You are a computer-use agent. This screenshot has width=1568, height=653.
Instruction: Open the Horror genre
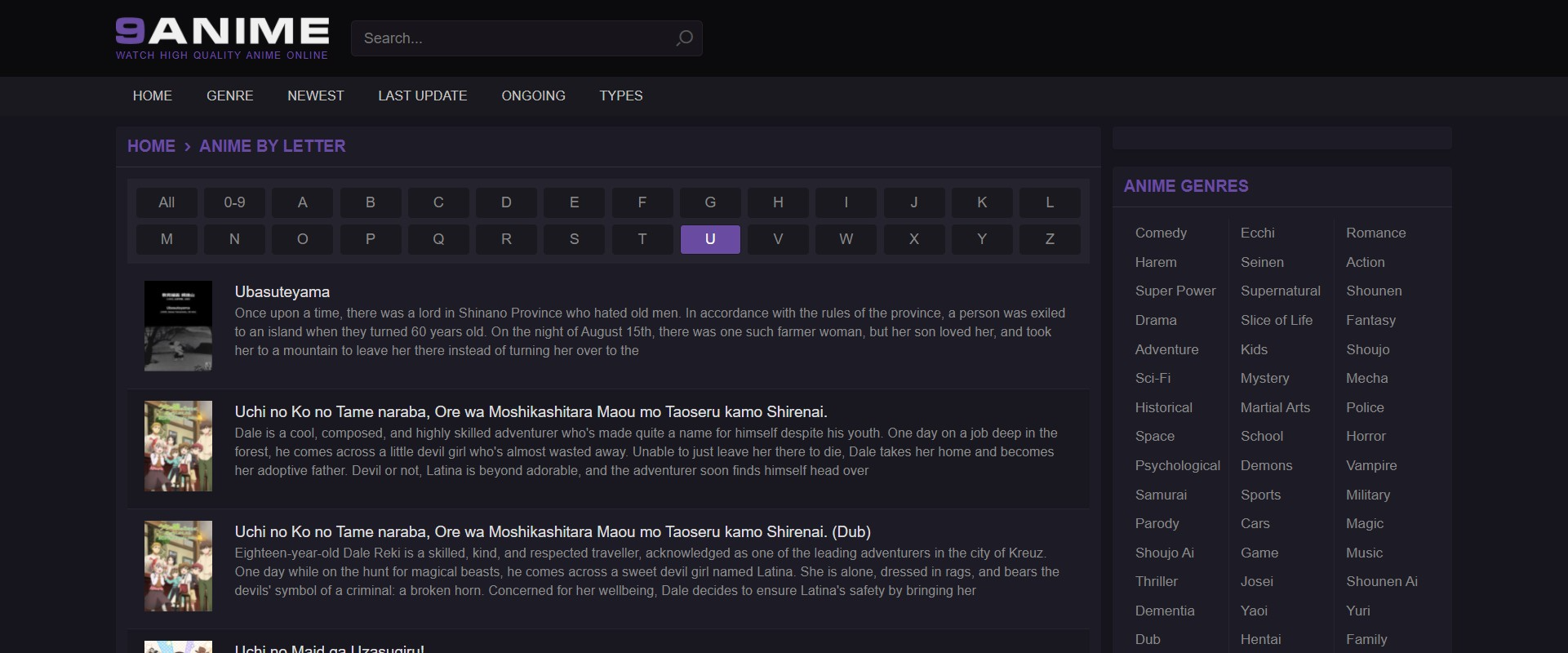tap(1366, 436)
